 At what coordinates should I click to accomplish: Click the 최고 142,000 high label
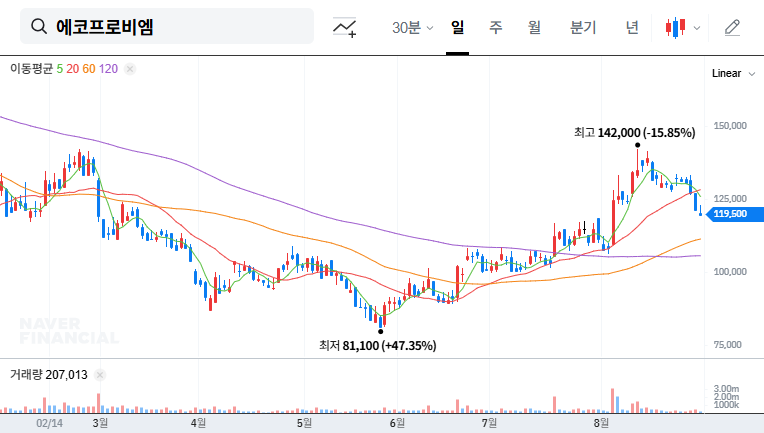coord(634,132)
